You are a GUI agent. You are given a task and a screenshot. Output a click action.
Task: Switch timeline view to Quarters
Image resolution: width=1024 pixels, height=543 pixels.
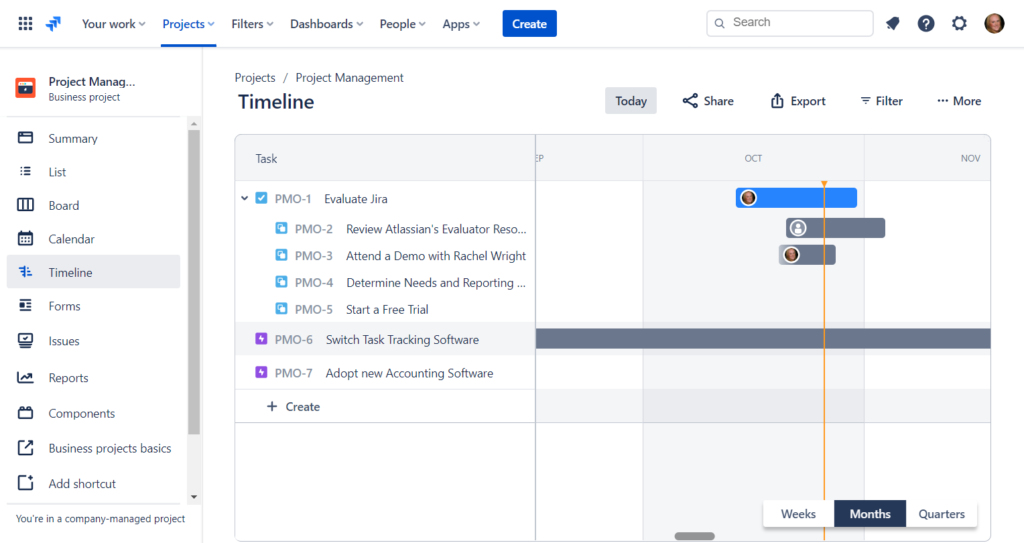941,514
